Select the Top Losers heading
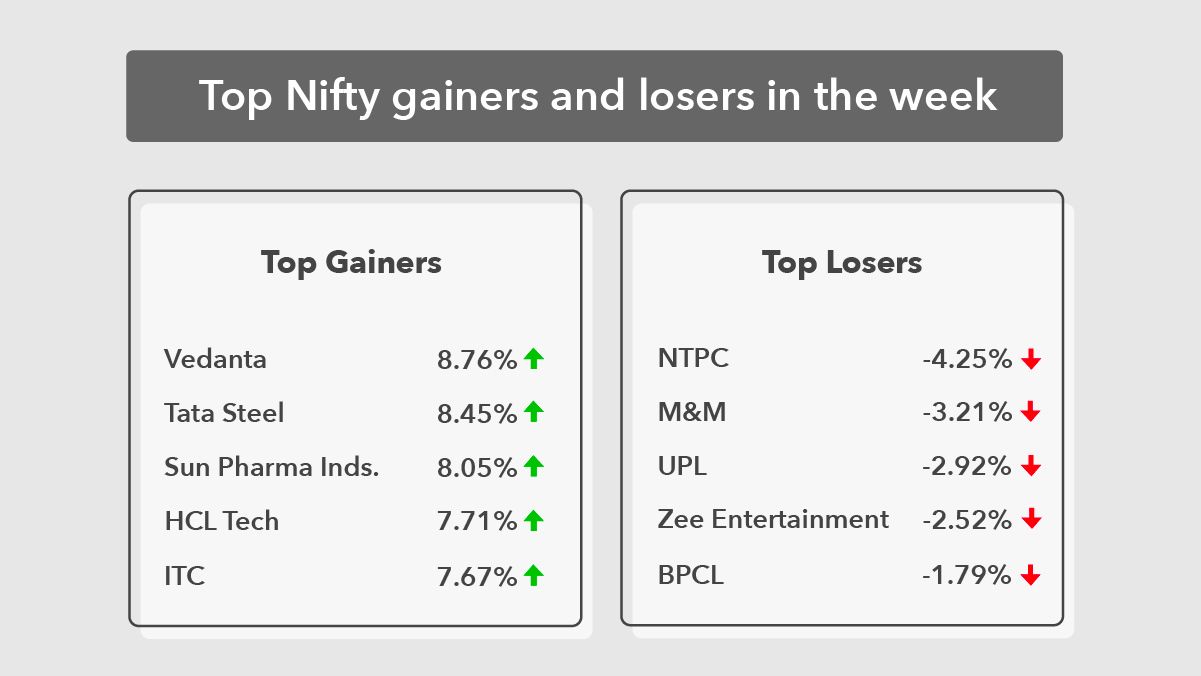1201x676 pixels. (x=842, y=263)
